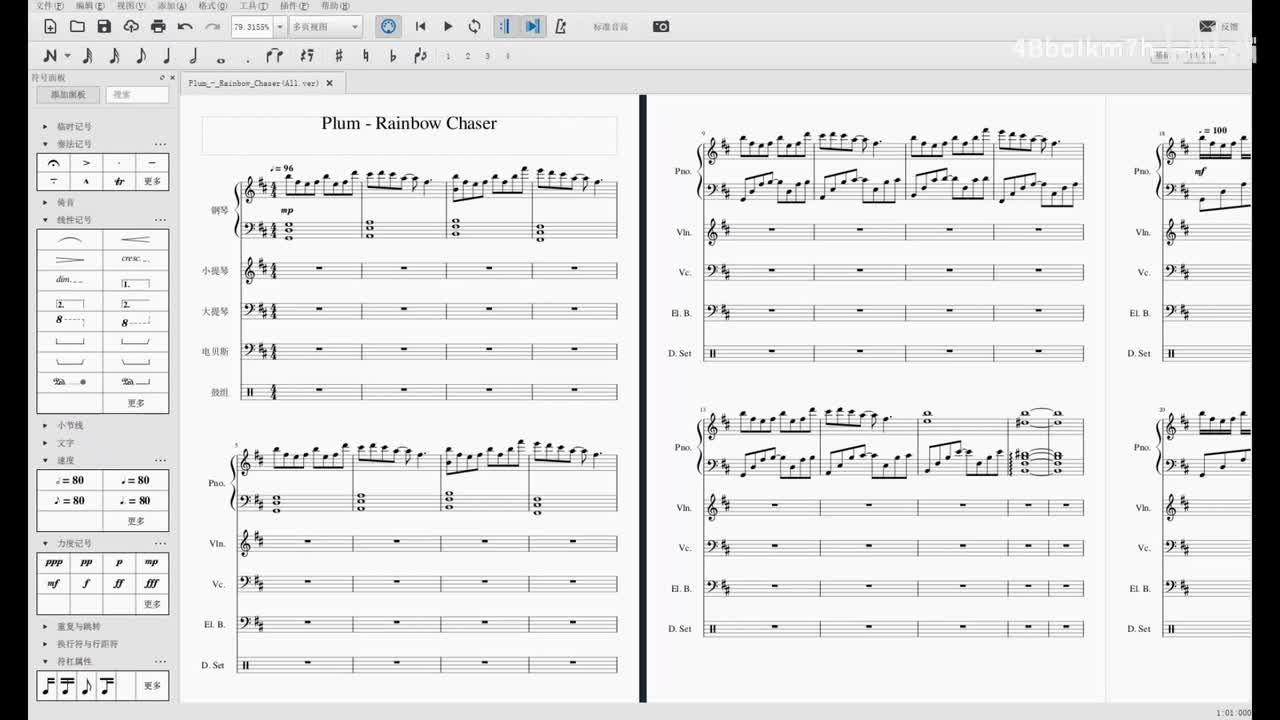Select the mf dynamic in the palette
Screen dimensions: 1280x720
54,583
